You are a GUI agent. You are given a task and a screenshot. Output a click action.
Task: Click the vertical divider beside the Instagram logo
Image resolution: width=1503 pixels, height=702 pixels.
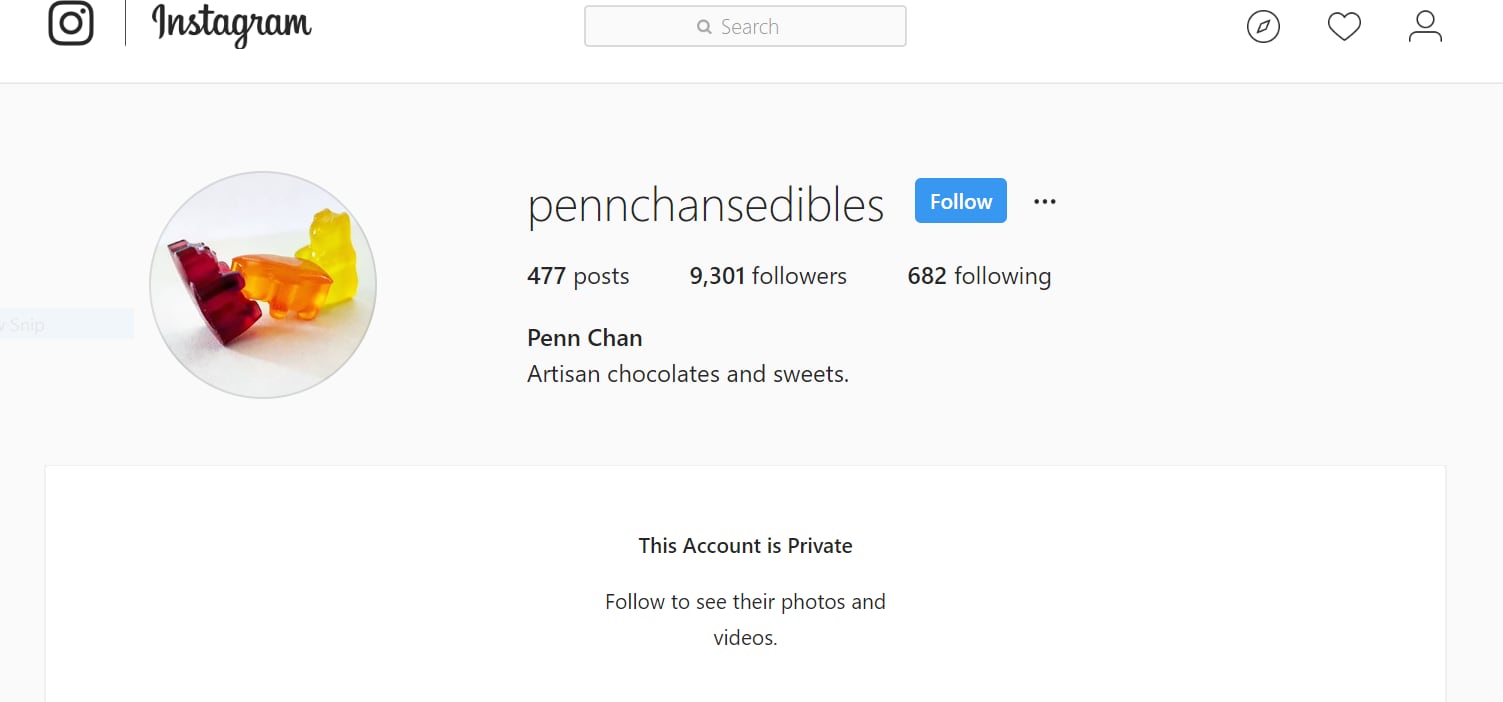click(x=125, y=23)
